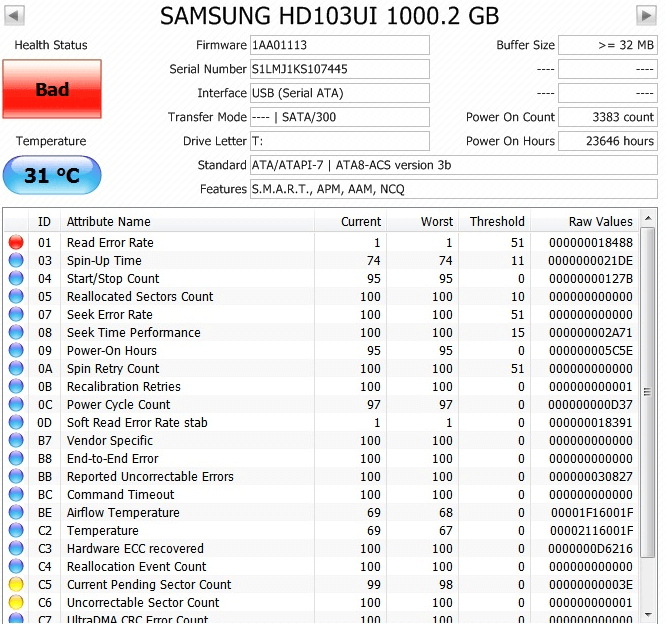The height and width of the screenshot is (624, 665).
Task: Click the red Bad health status button
Action: (52, 89)
